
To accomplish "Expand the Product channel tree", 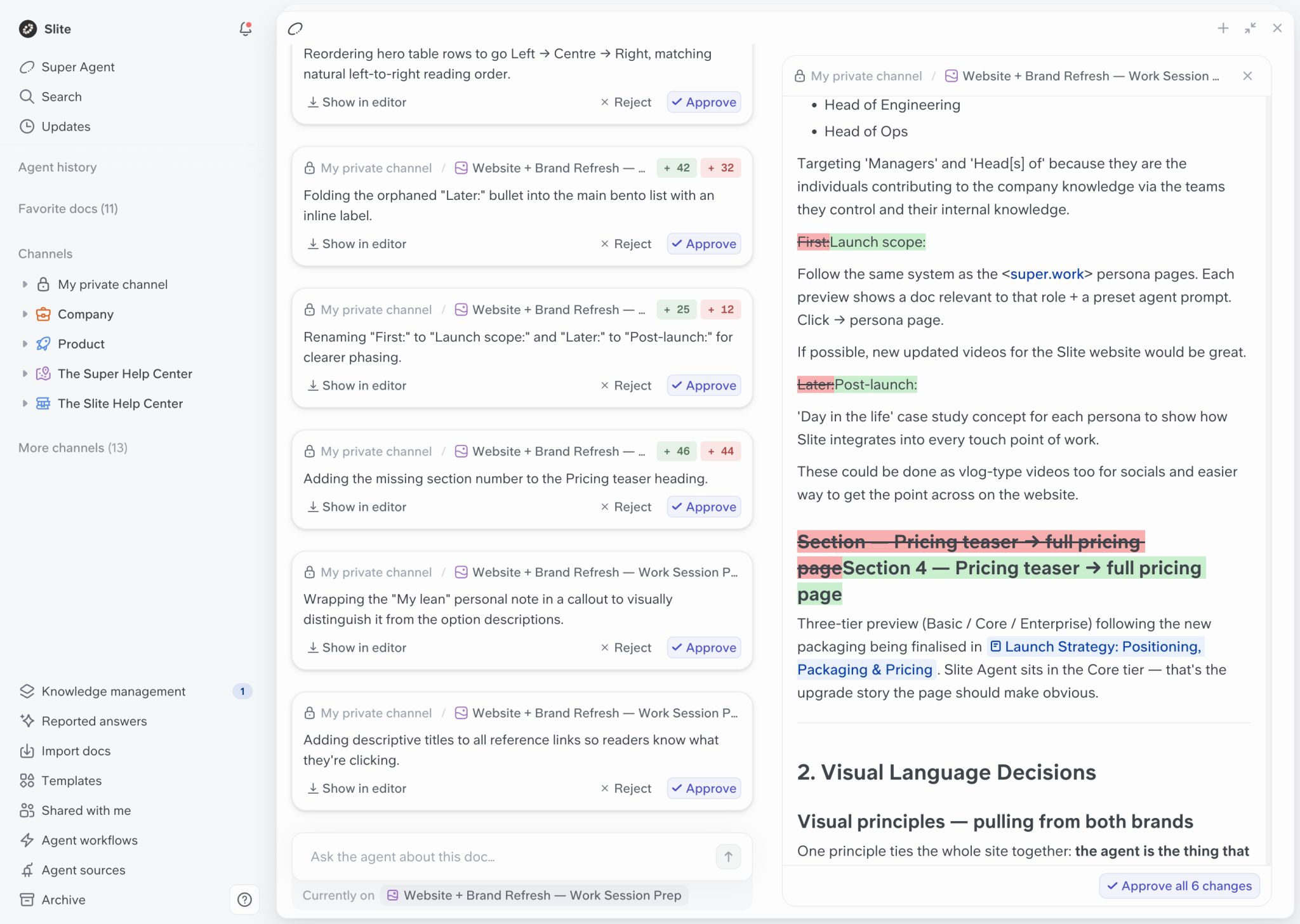I will (x=25, y=344).
